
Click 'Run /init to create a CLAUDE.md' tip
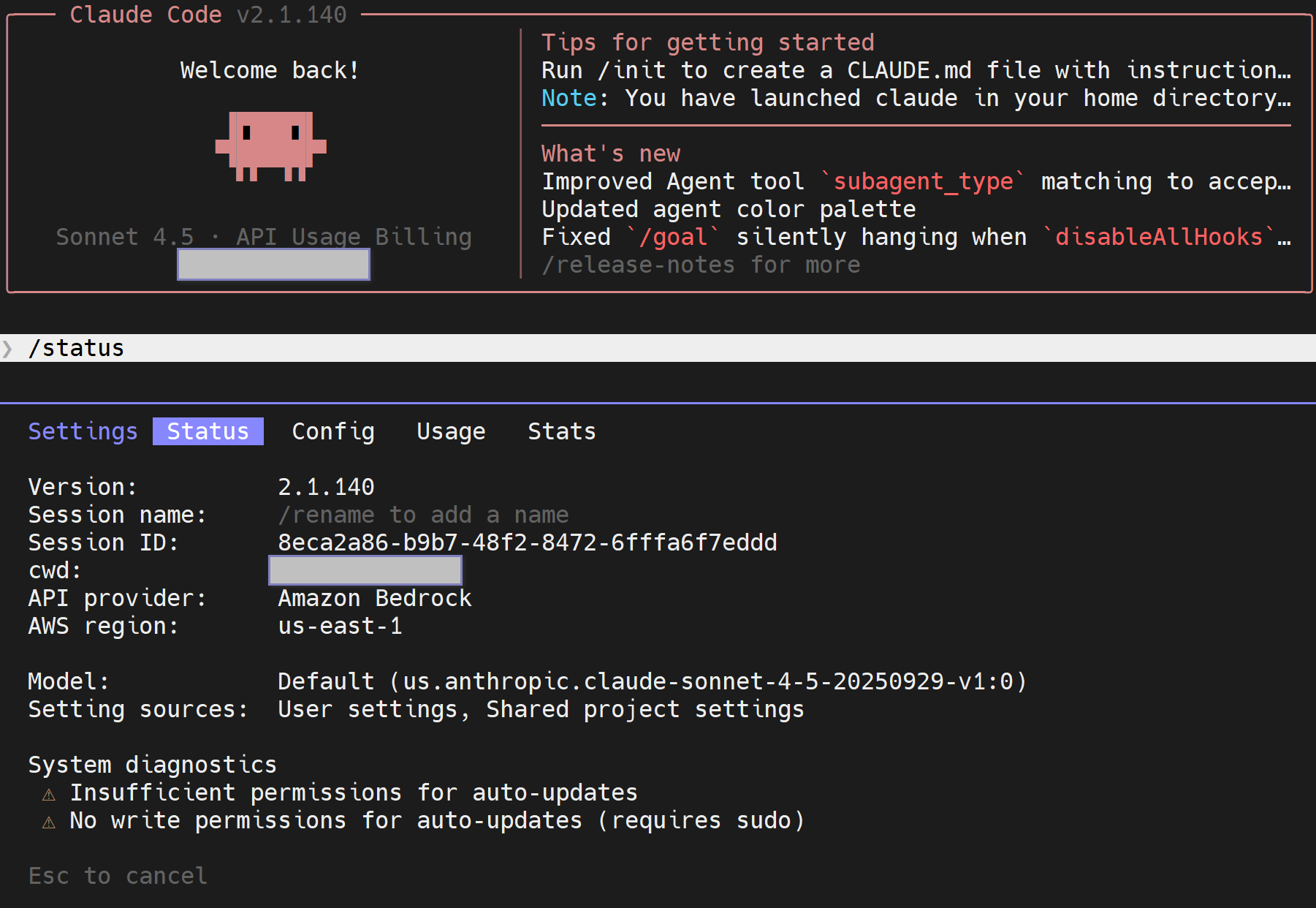pyautogui.click(x=916, y=70)
